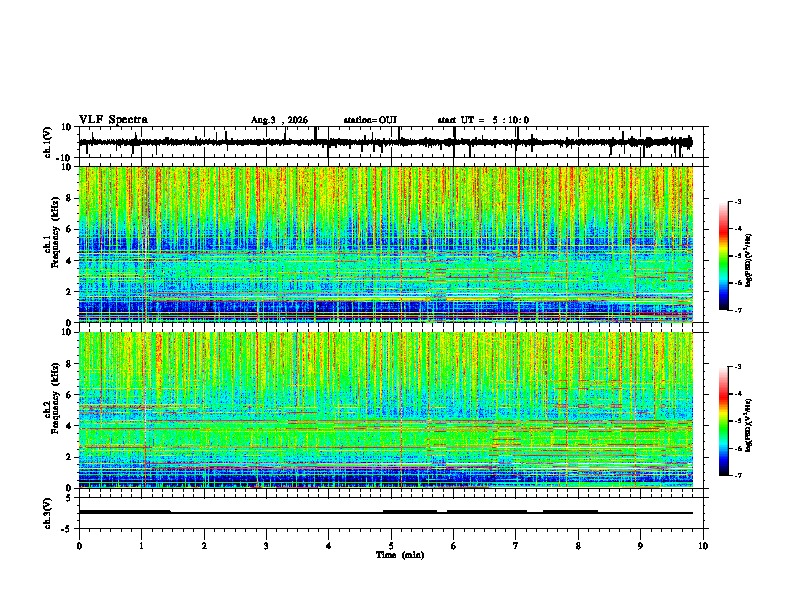Click the ch.3 pulse bar spanning minutes 6 to 7
The width and height of the screenshot is (792, 612).
(487, 512)
